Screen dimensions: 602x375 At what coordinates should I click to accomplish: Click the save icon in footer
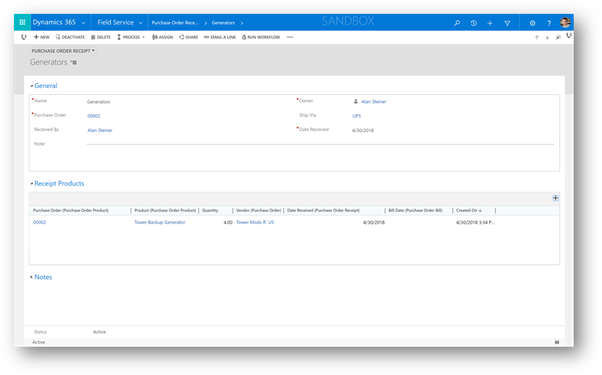pyautogui.click(x=557, y=342)
